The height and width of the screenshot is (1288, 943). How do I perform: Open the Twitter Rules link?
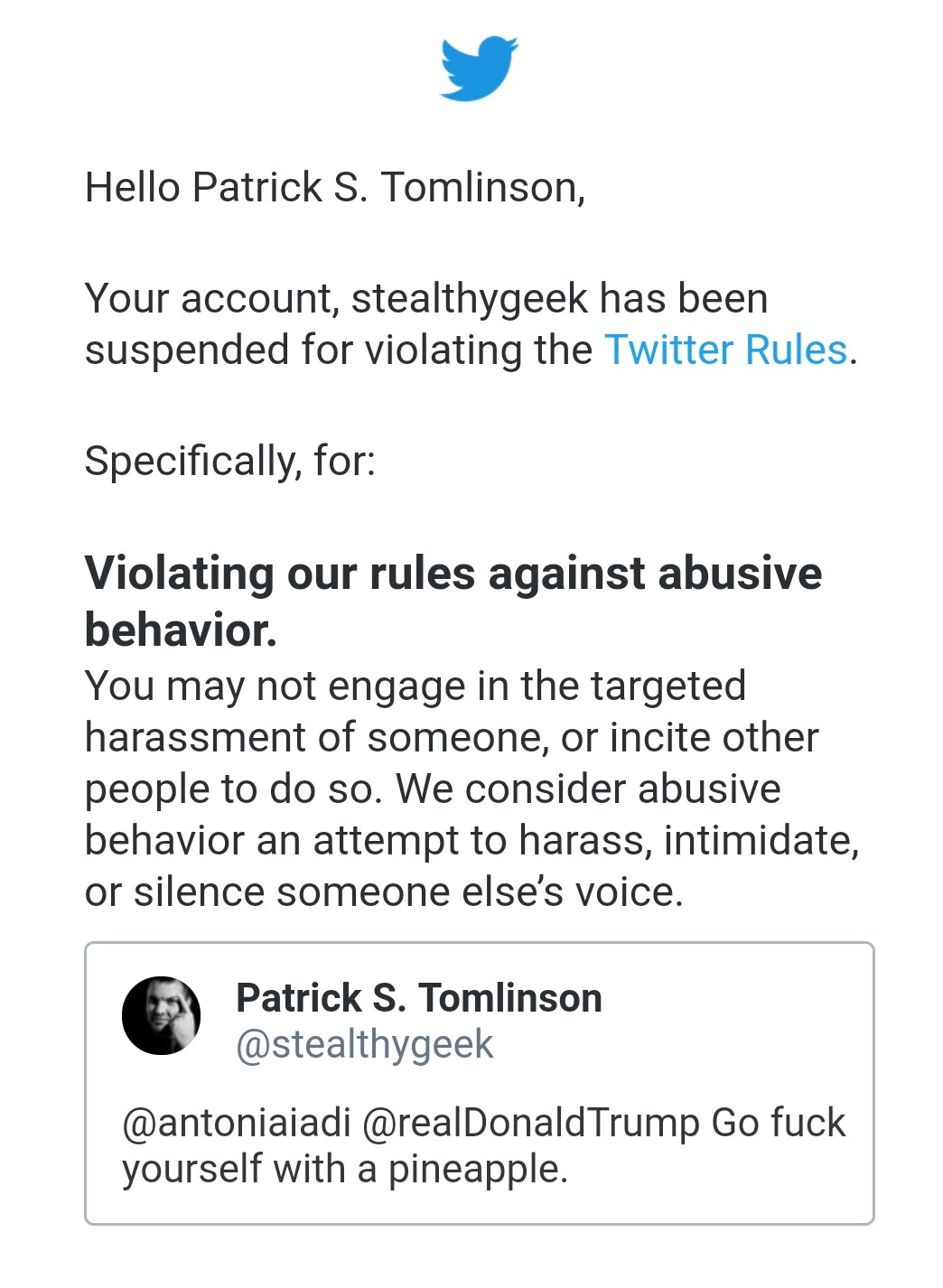(x=725, y=350)
